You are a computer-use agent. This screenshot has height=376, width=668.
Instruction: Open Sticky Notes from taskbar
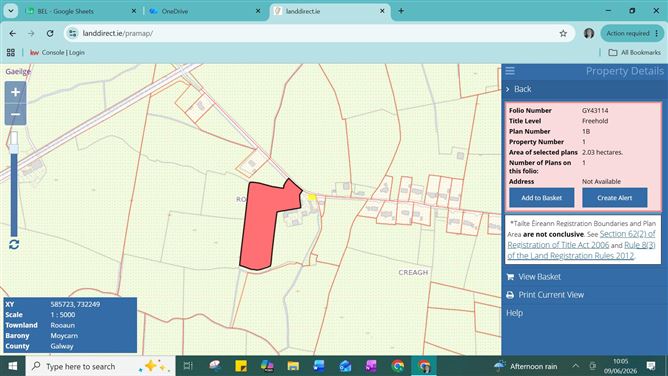click(x=241, y=366)
